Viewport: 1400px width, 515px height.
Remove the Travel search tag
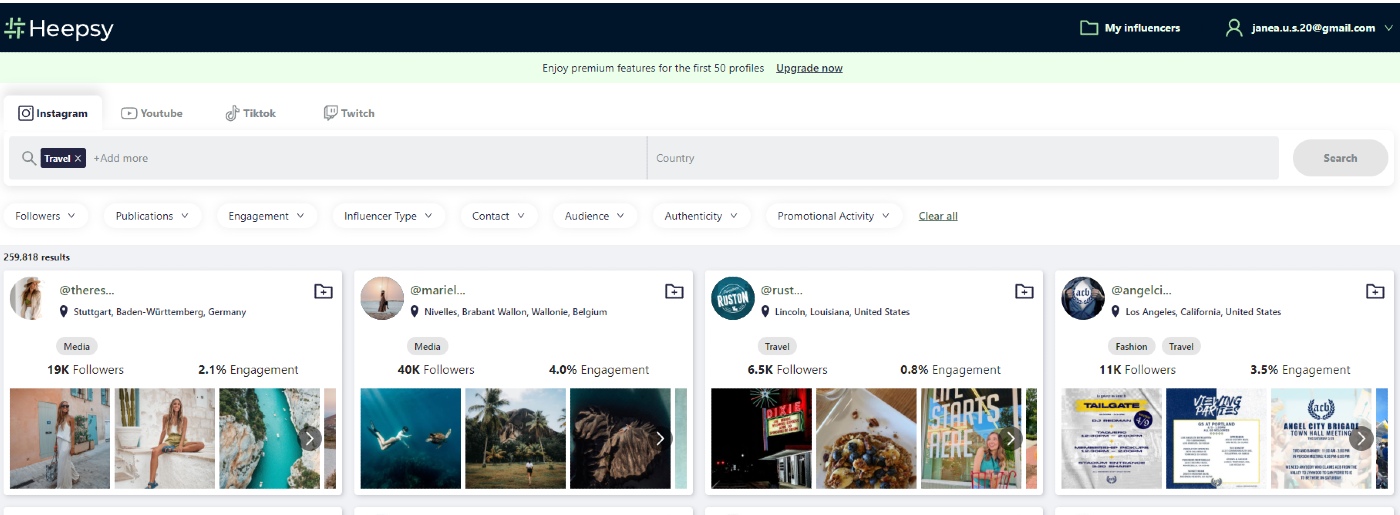tap(78, 159)
